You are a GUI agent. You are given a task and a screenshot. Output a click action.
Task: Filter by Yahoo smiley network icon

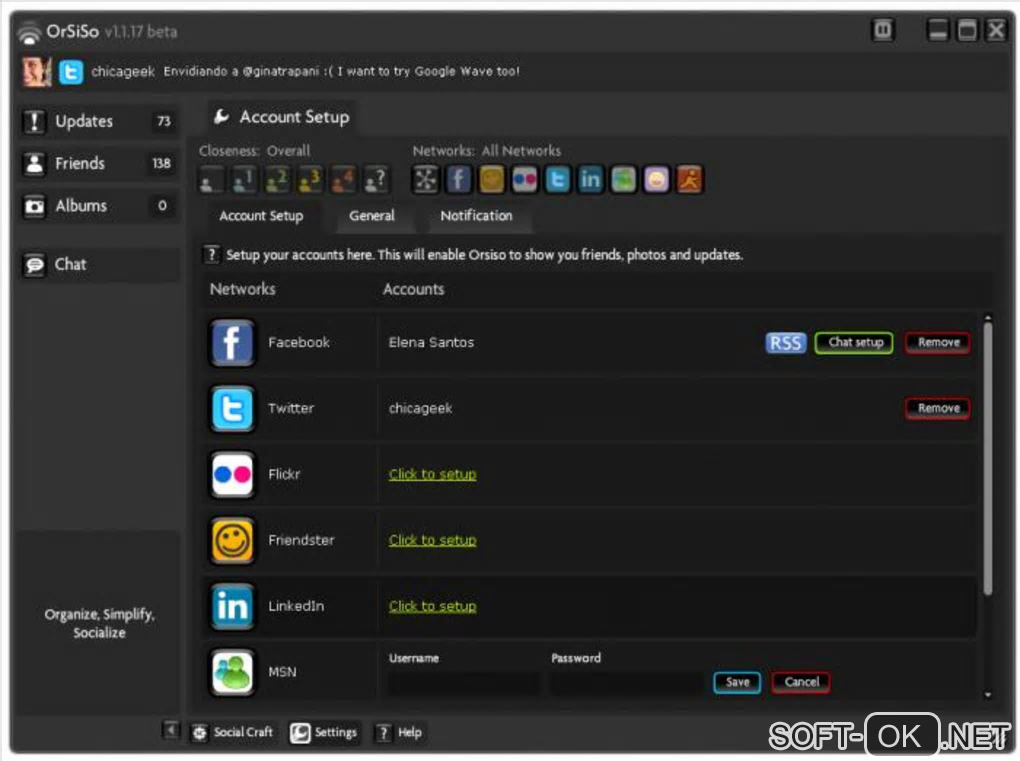tap(656, 180)
